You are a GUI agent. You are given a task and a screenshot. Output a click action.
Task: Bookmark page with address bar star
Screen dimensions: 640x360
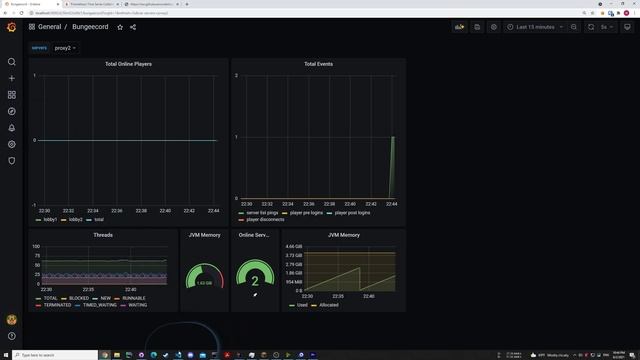tap(593, 13)
